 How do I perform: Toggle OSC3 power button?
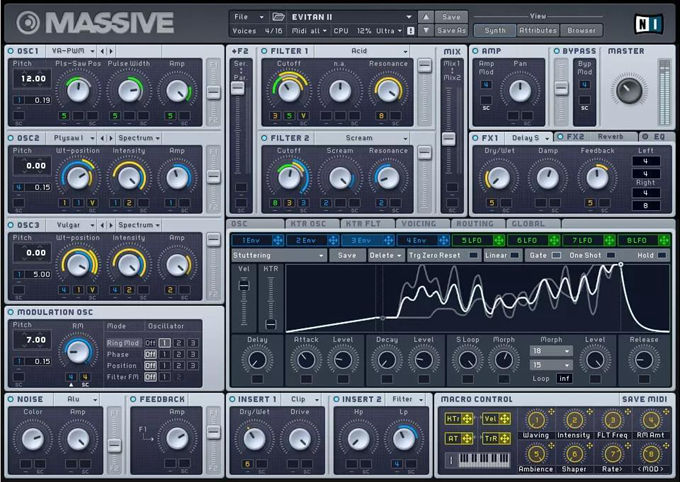pos(11,225)
